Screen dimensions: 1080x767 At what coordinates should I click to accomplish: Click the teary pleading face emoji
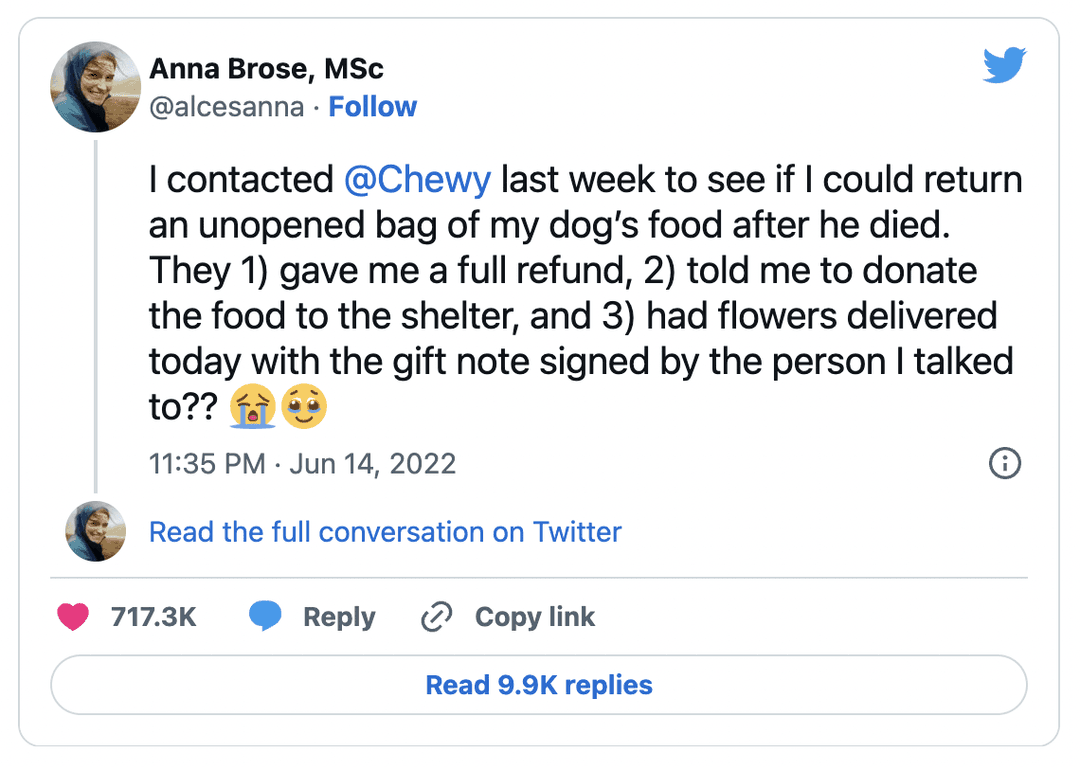[303, 408]
